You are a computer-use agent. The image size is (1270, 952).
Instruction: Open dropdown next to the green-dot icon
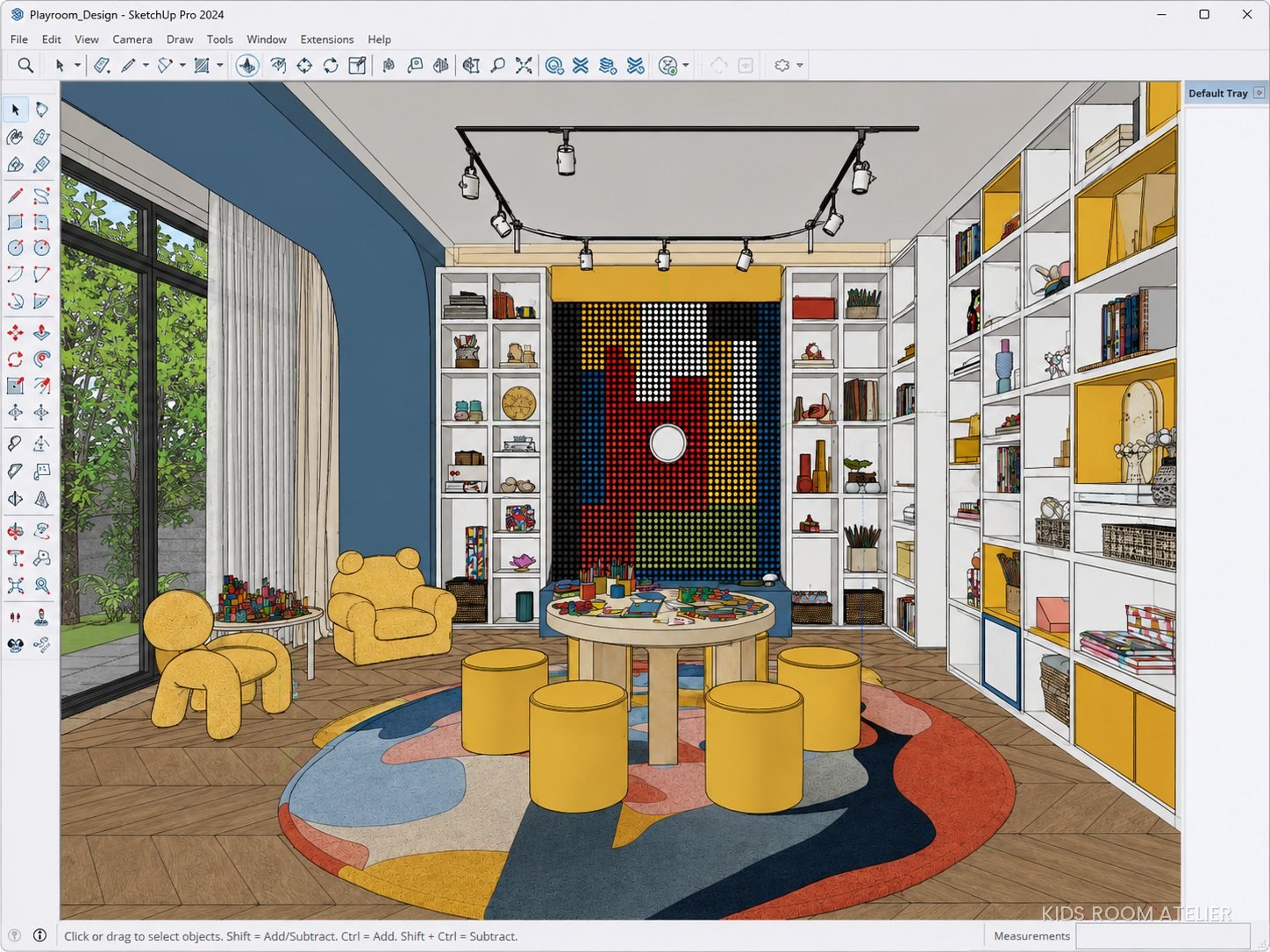point(685,65)
